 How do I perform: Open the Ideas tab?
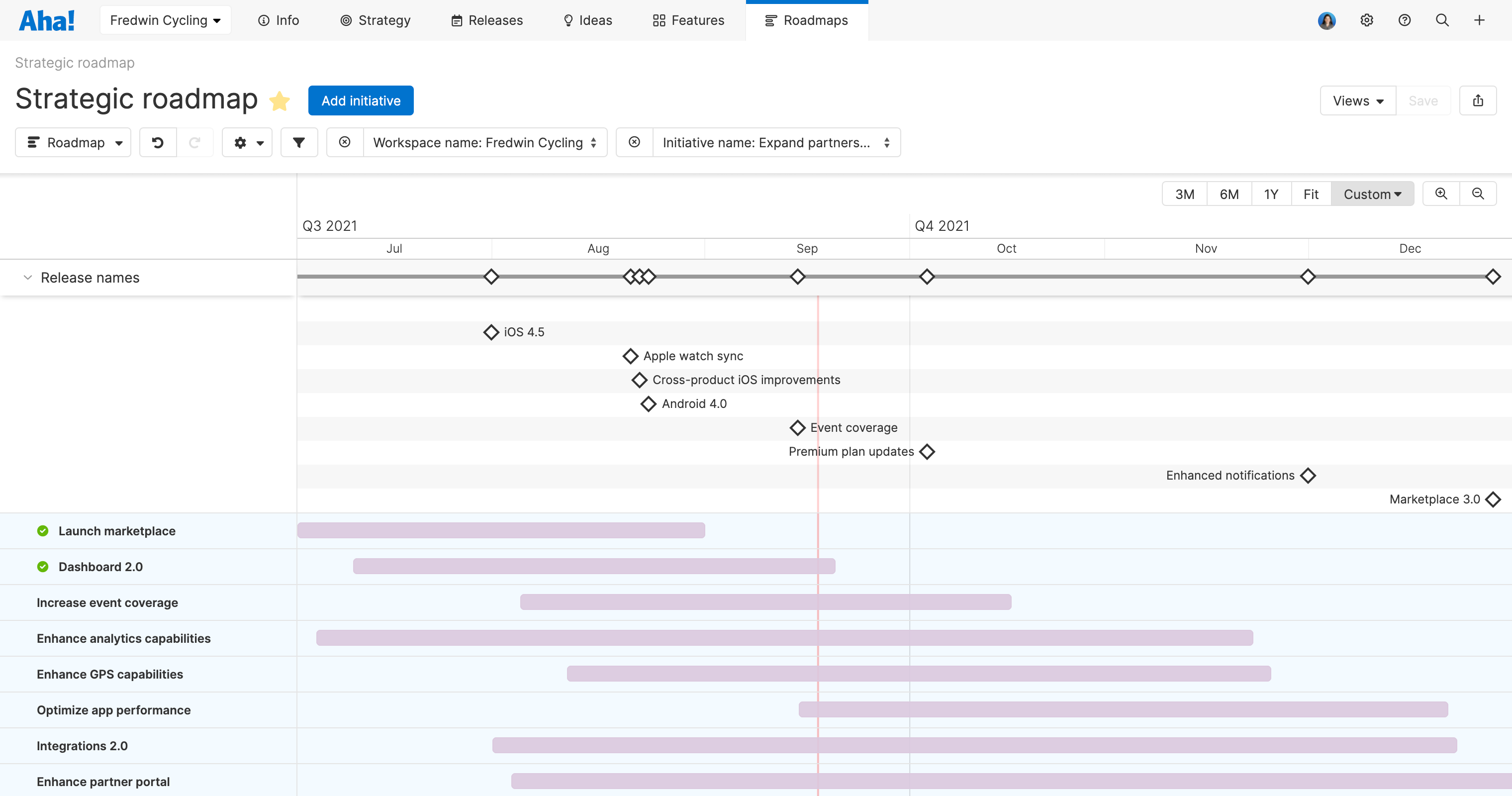coord(586,20)
